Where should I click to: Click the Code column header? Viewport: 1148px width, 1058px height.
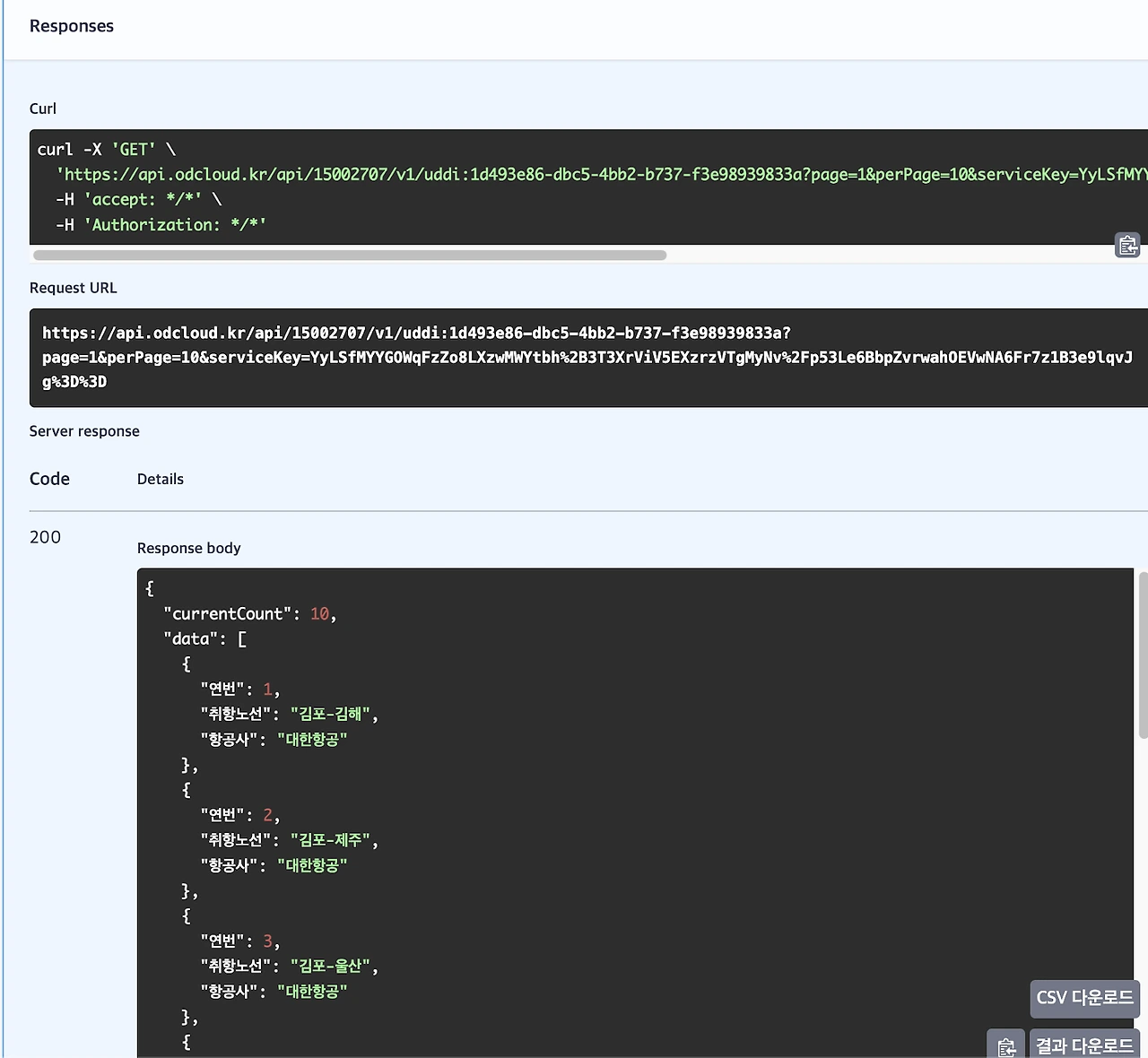tap(49, 479)
